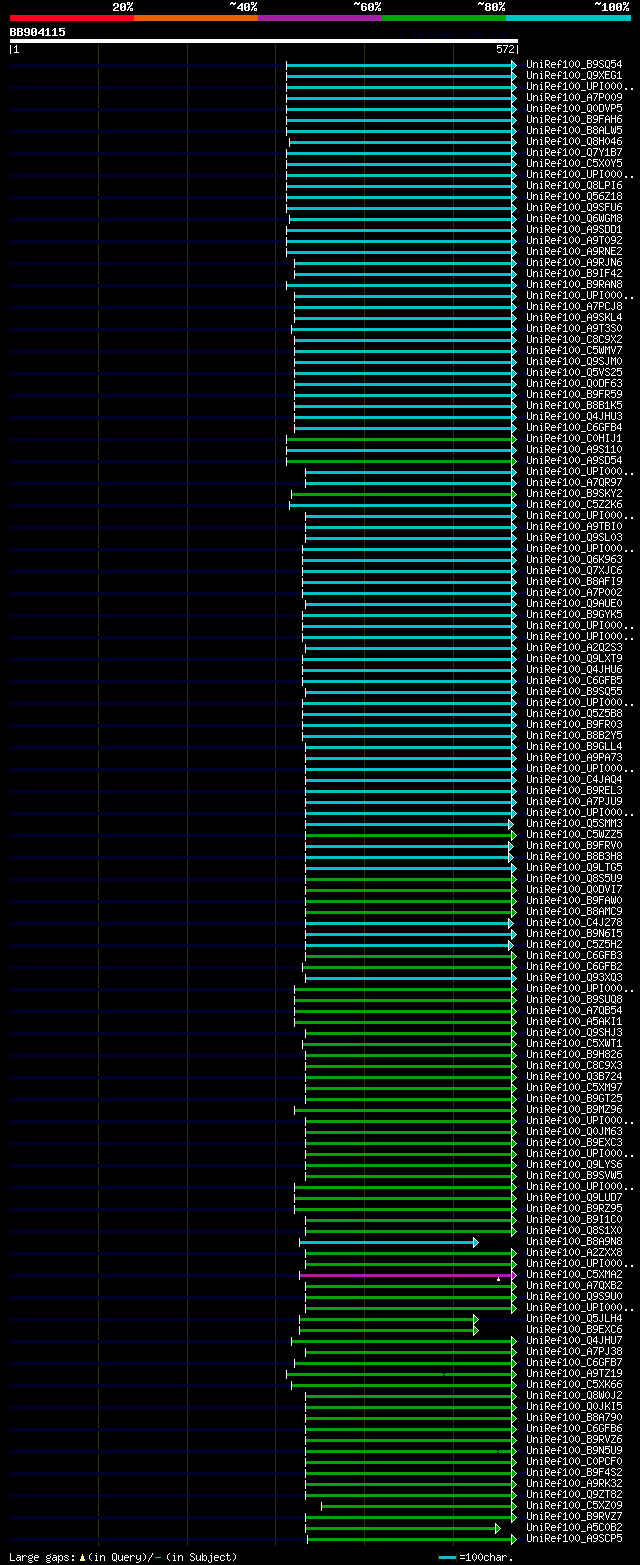Click the orange ~40% identity legend segment
This screenshot has height=1565, width=640.
pos(195,17)
